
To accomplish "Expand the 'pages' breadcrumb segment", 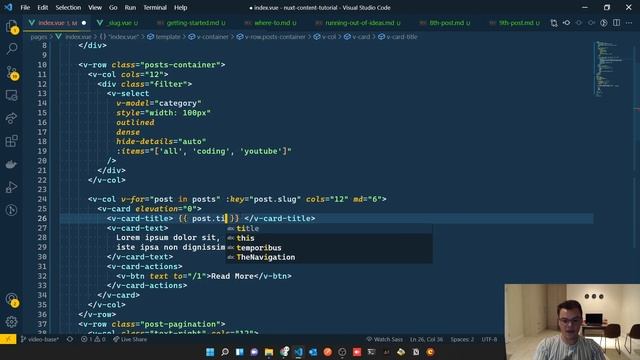I will click(39, 37).
